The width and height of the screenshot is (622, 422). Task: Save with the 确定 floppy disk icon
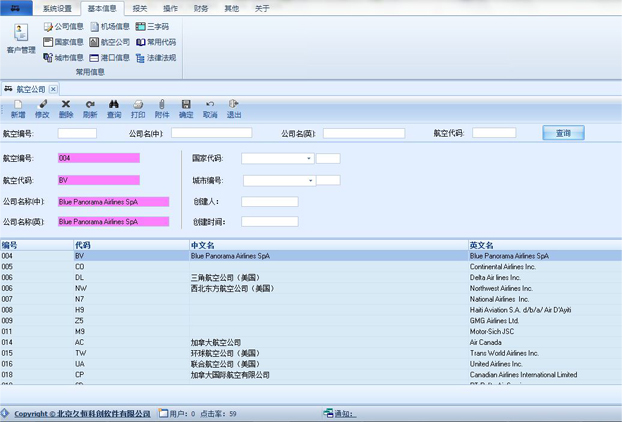coord(186,108)
